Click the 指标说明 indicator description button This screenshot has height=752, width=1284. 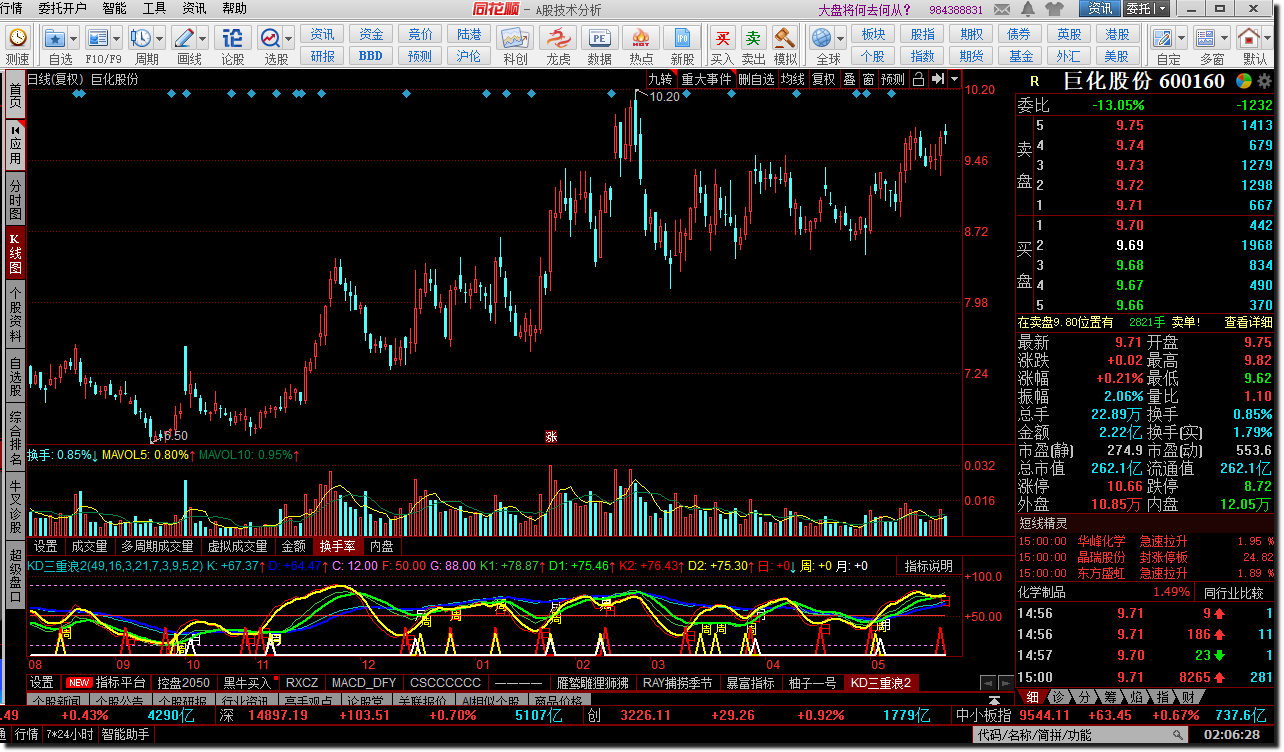(x=929, y=566)
